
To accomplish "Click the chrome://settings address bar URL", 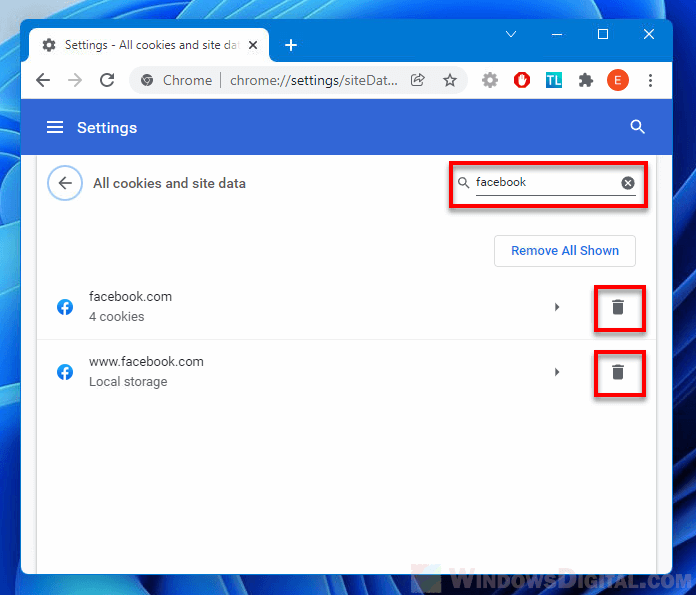I will point(314,80).
